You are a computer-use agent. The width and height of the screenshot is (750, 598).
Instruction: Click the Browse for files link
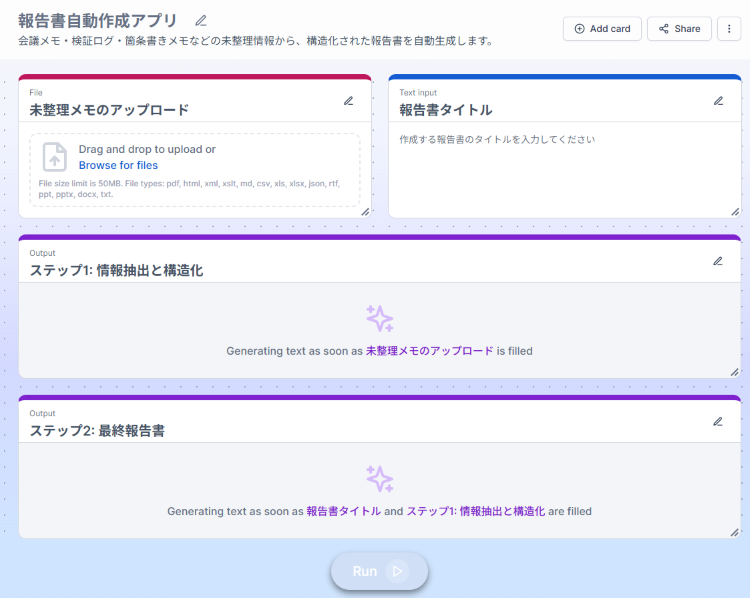click(118, 165)
